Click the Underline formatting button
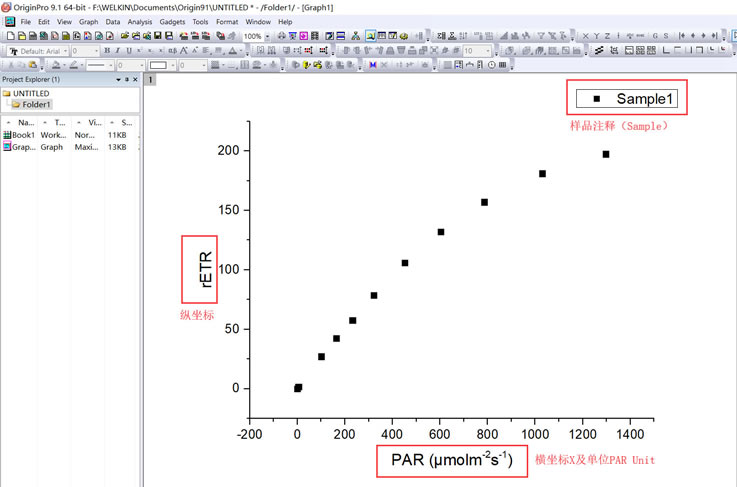This screenshot has height=487, width=737. point(128,51)
